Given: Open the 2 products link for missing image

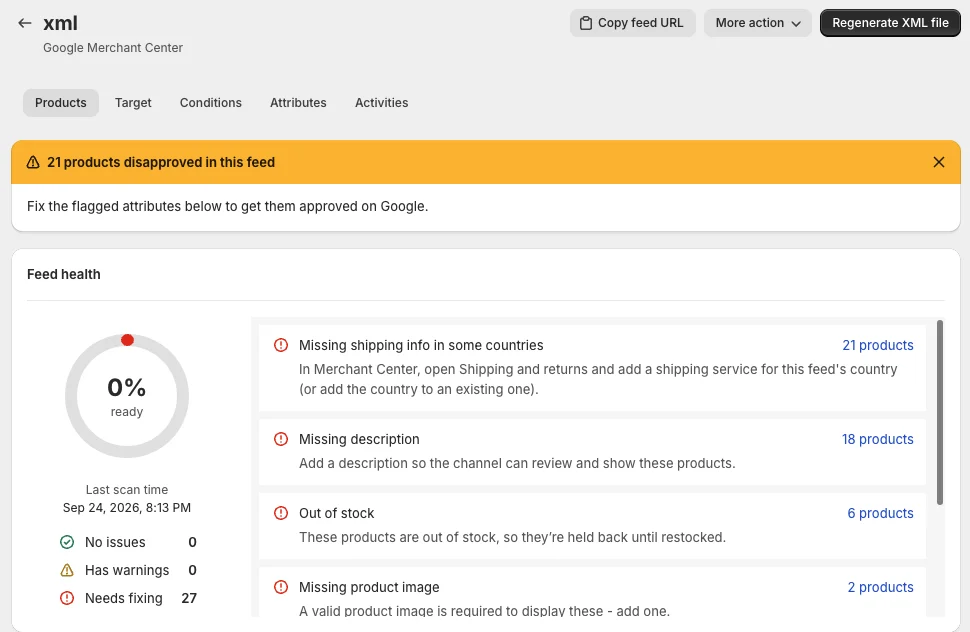Looking at the screenshot, I should 880,587.
